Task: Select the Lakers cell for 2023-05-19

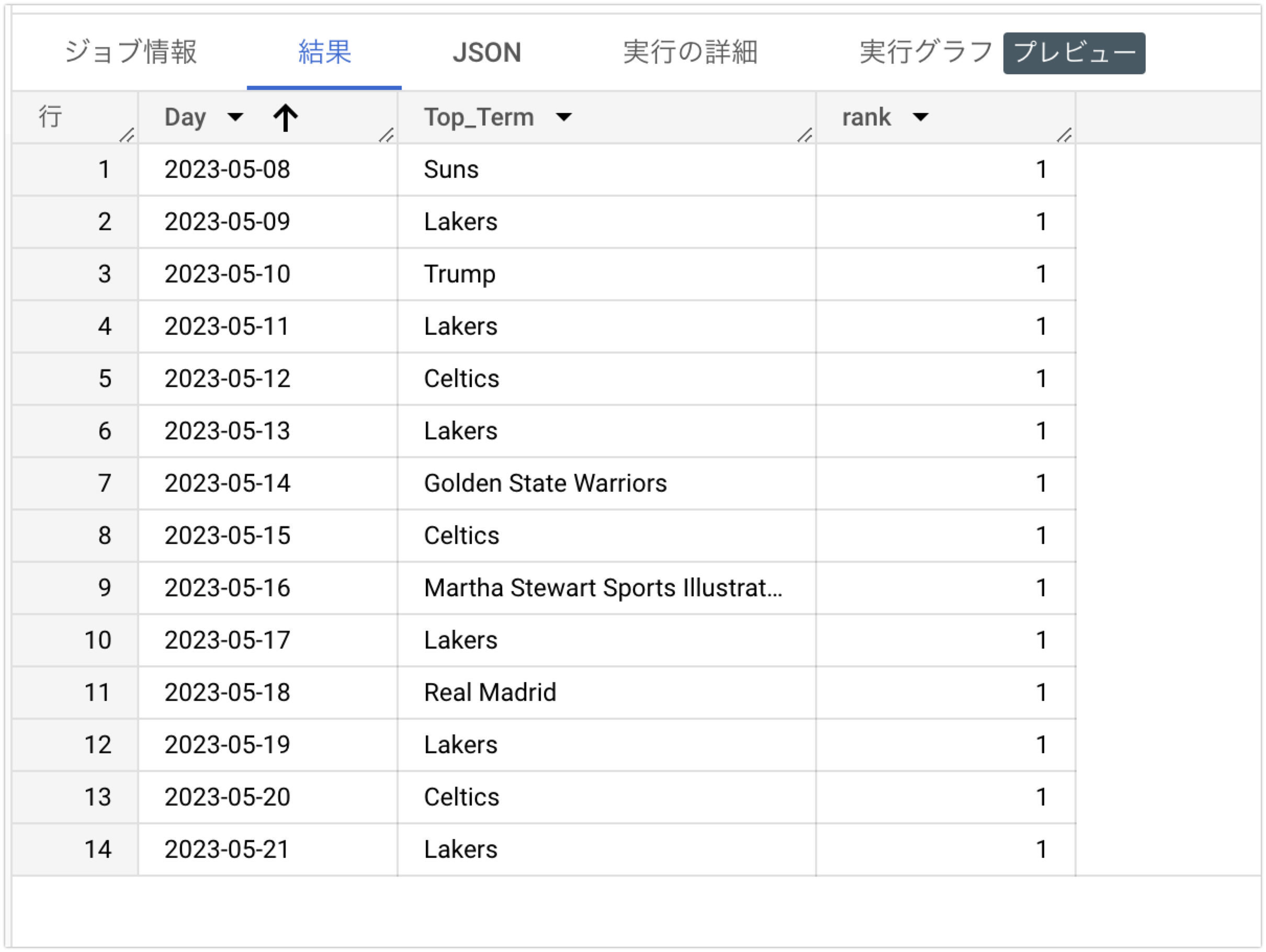Action: 607,745
